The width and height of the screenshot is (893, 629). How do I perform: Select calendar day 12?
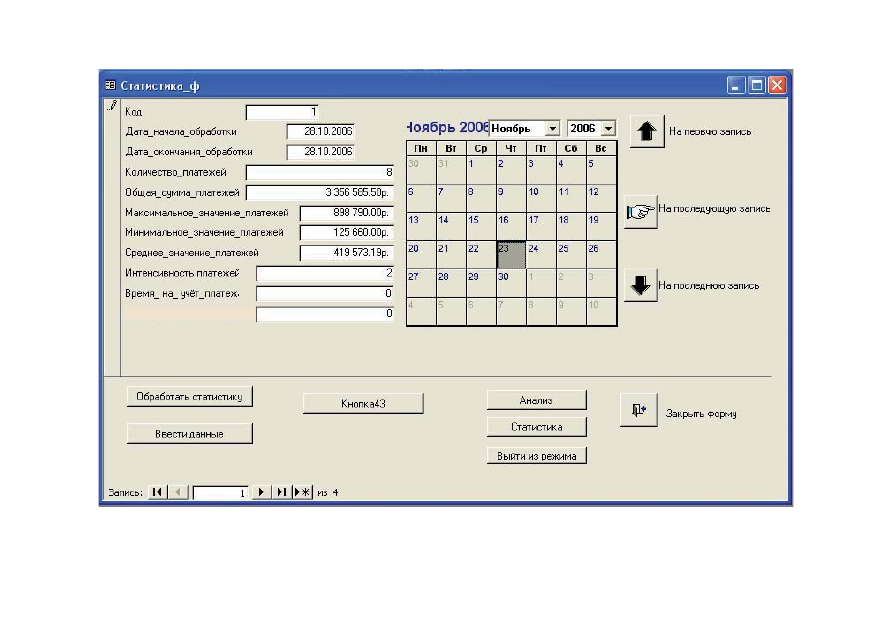(601, 198)
